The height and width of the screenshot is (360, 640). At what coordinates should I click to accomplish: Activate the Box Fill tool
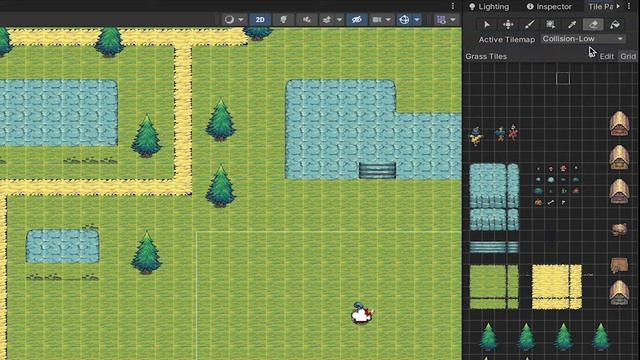pyautogui.click(x=551, y=25)
